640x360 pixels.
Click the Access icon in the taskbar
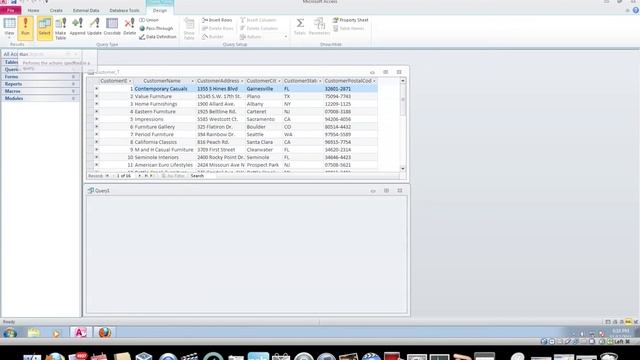pyautogui.click(x=80, y=333)
